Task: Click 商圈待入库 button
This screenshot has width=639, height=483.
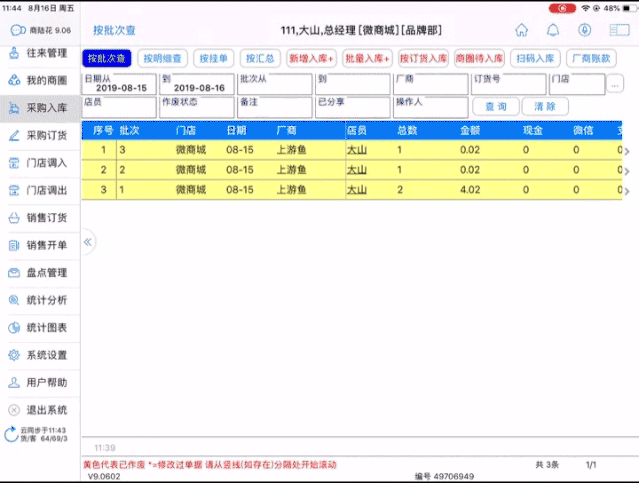Action: point(479,58)
